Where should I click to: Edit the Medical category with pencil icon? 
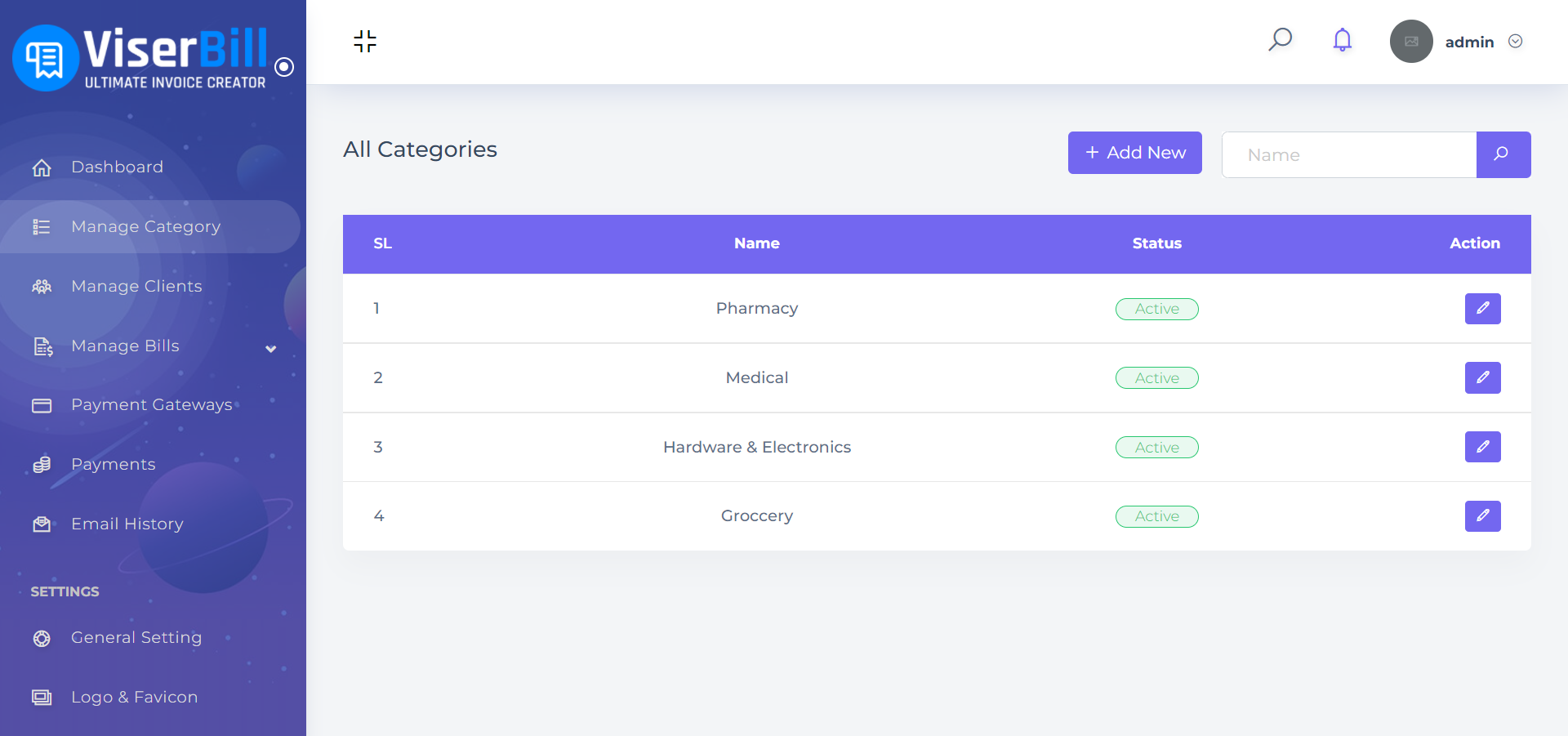pyautogui.click(x=1482, y=377)
